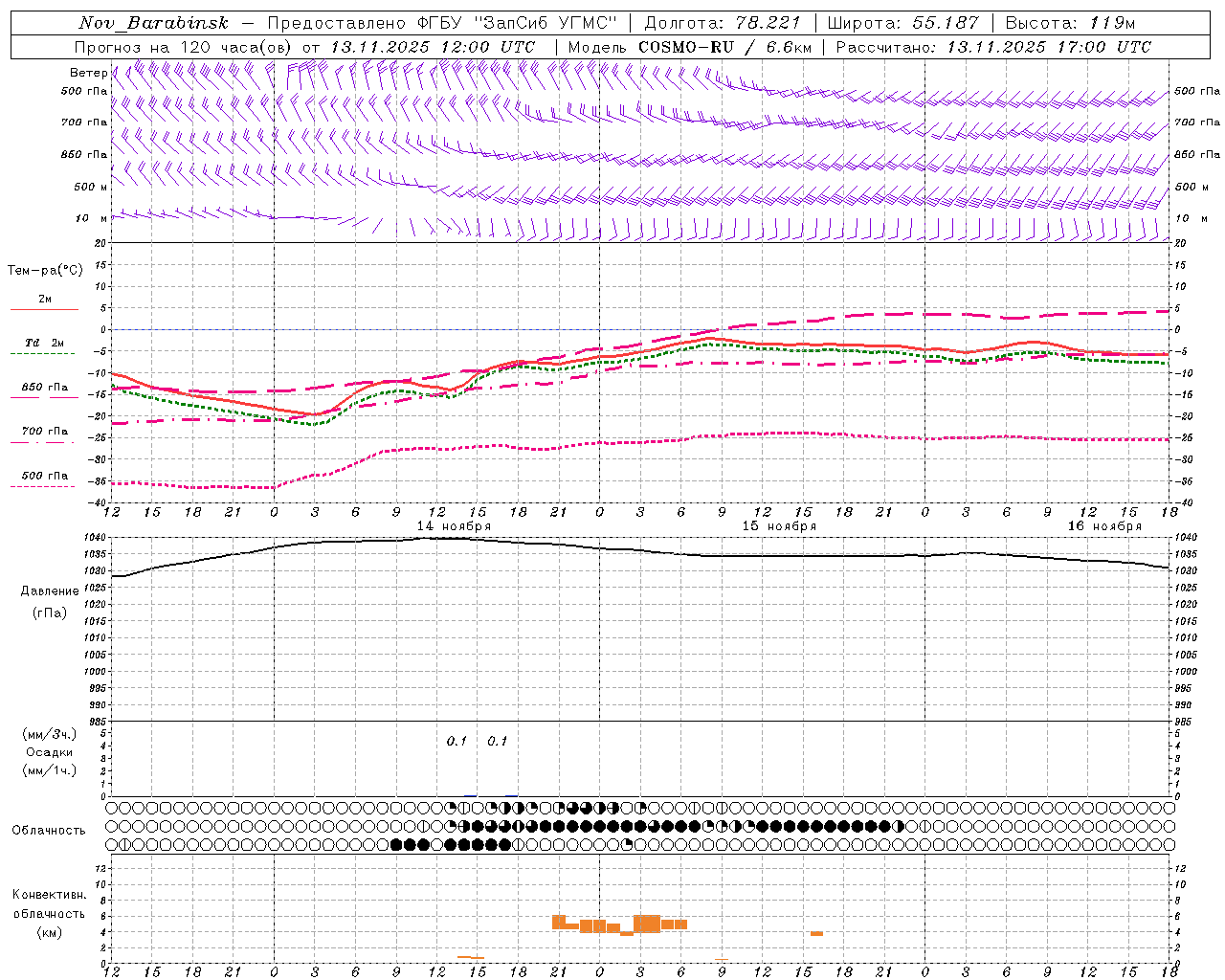Click the '(мм/1ч.)' precipitation unit label
Viewport: 1225px width, 980px height.
[50, 770]
